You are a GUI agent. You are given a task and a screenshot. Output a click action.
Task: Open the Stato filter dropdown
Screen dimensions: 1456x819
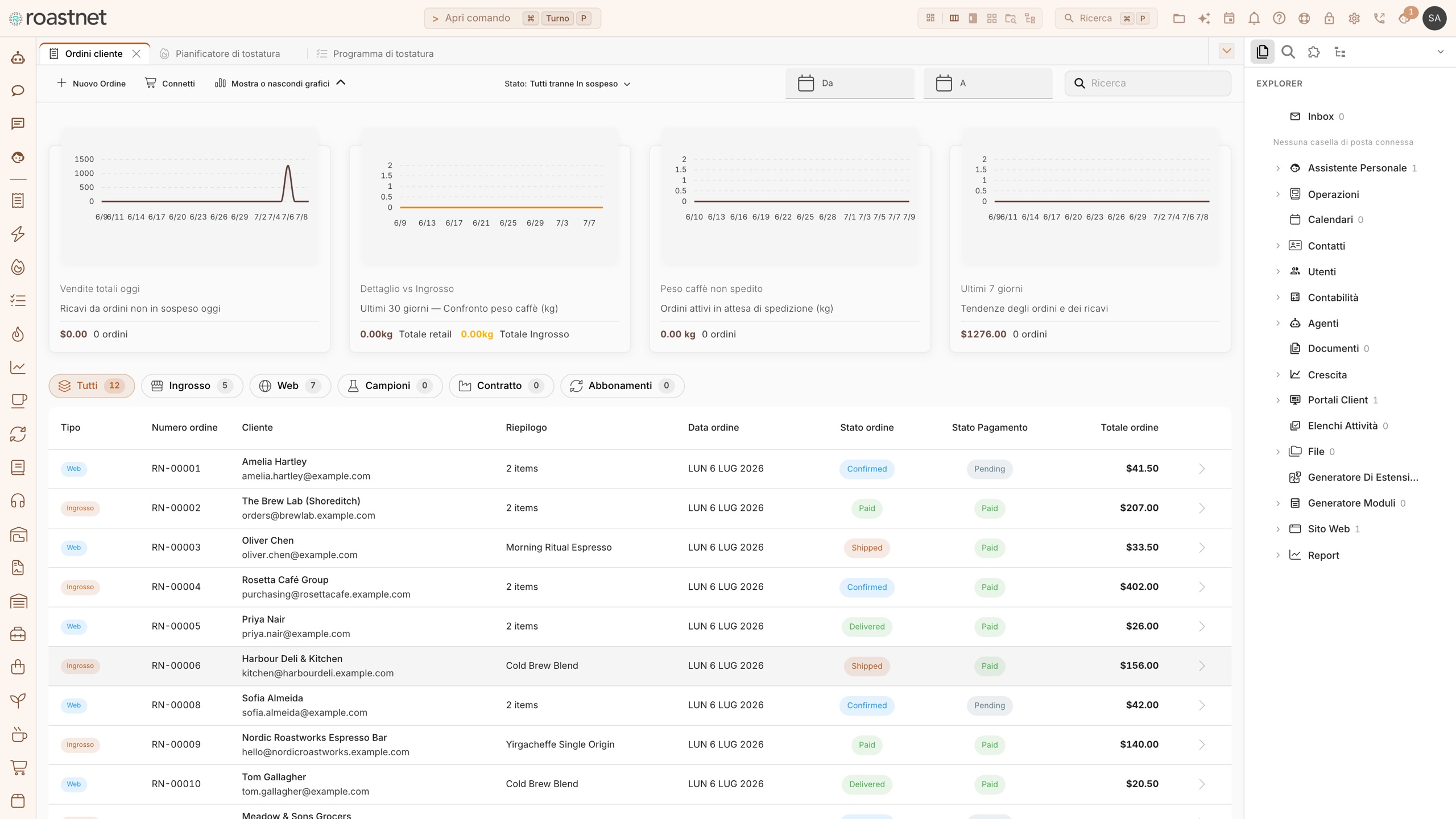click(x=567, y=84)
